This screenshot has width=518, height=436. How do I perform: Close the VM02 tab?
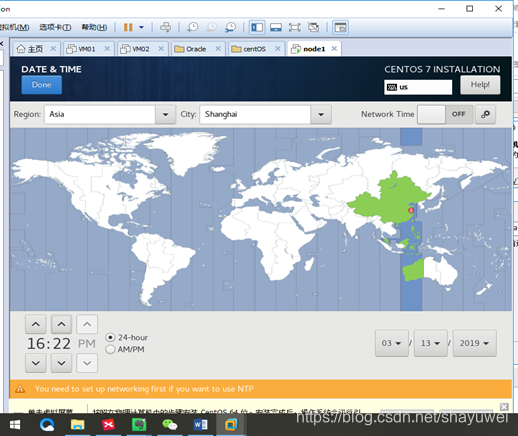click(161, 49)
